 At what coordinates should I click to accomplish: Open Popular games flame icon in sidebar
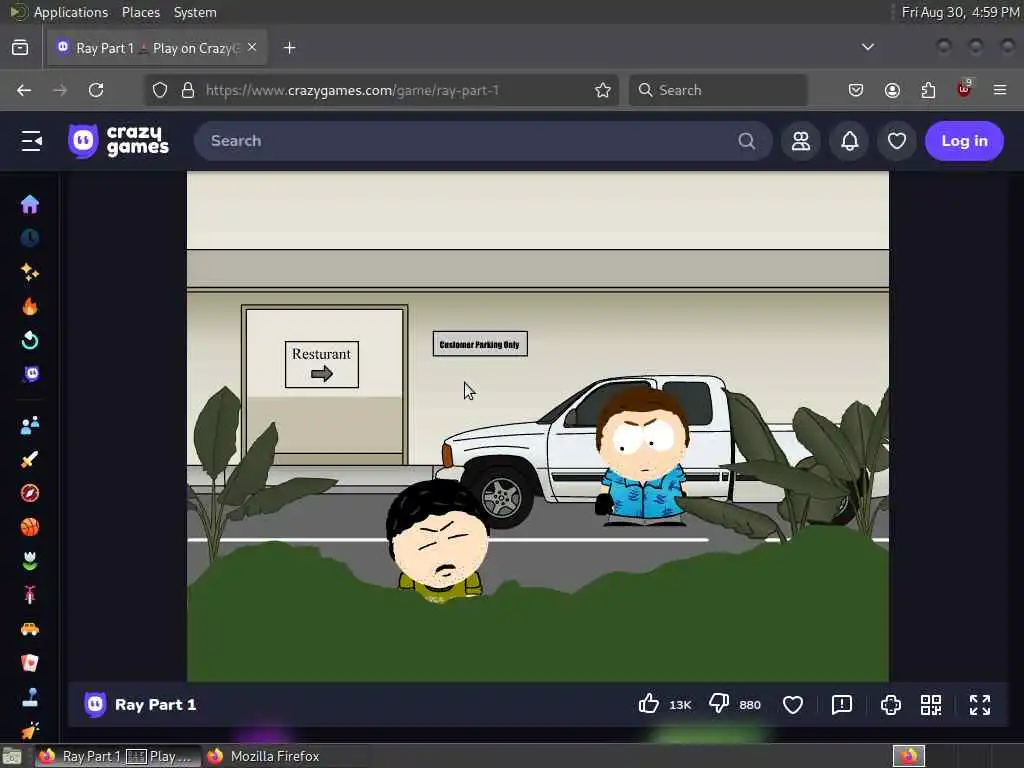(29, 306)
